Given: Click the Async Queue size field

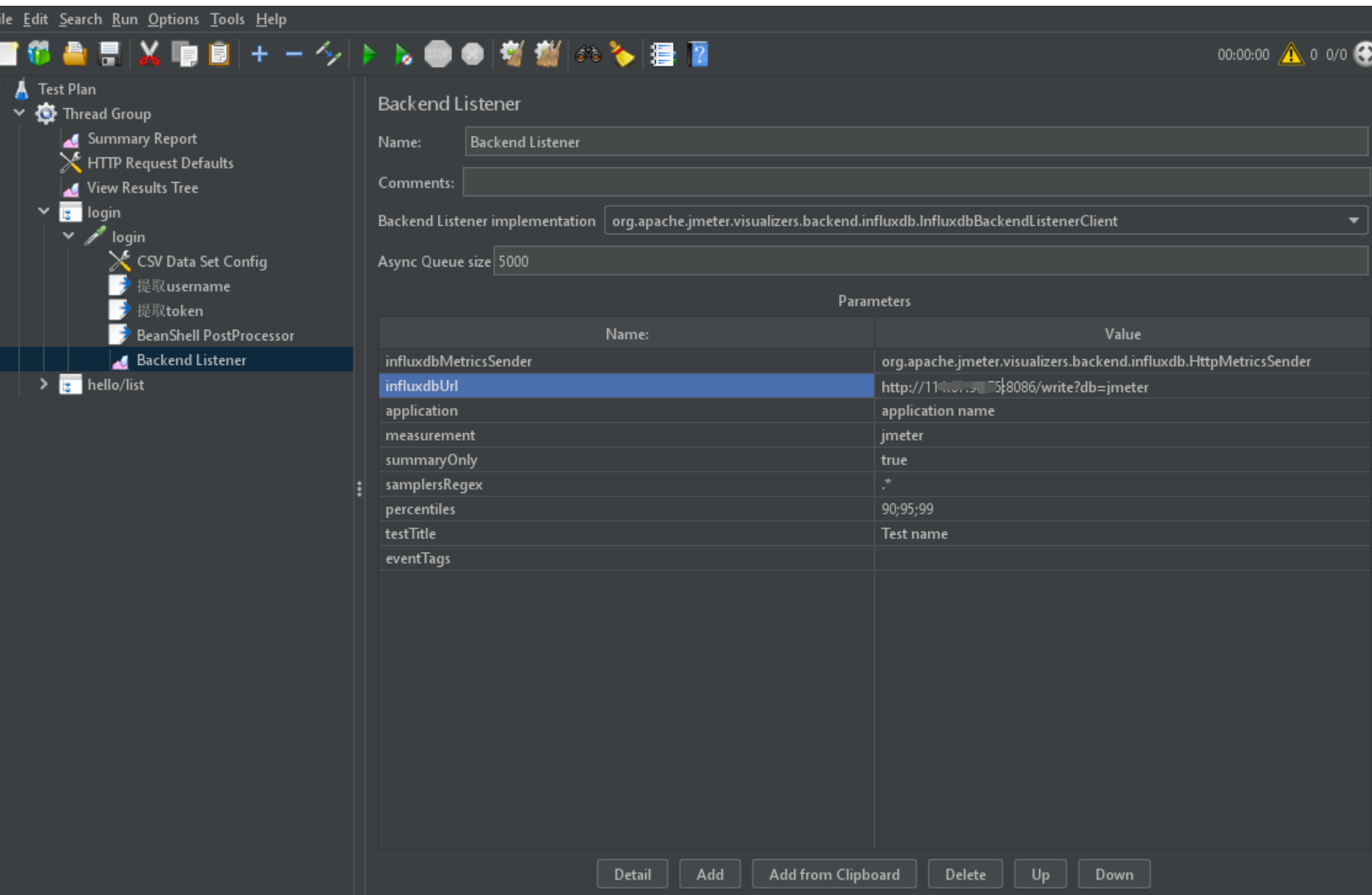Looking at the screenshot, I should (x=931, y=262).
